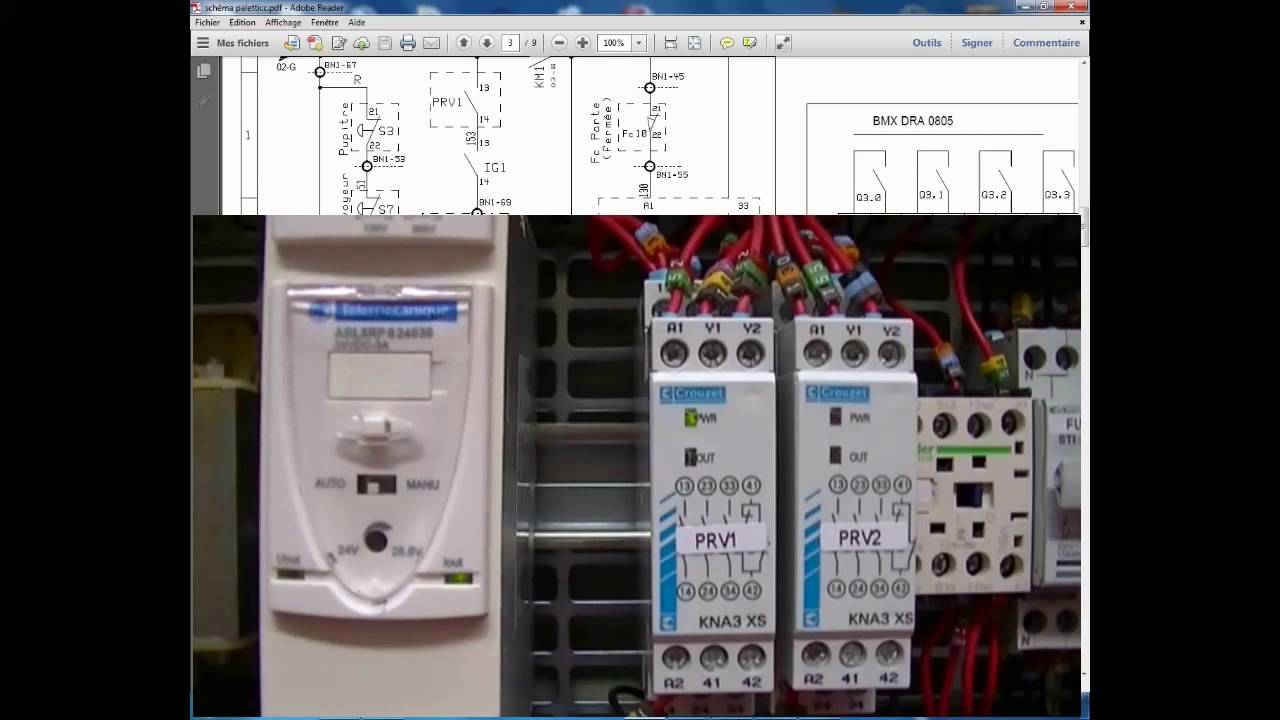This screenshot has height=720, width=1280.
Task: Click the open file toolbar icon
Action: tap(291, 43)
